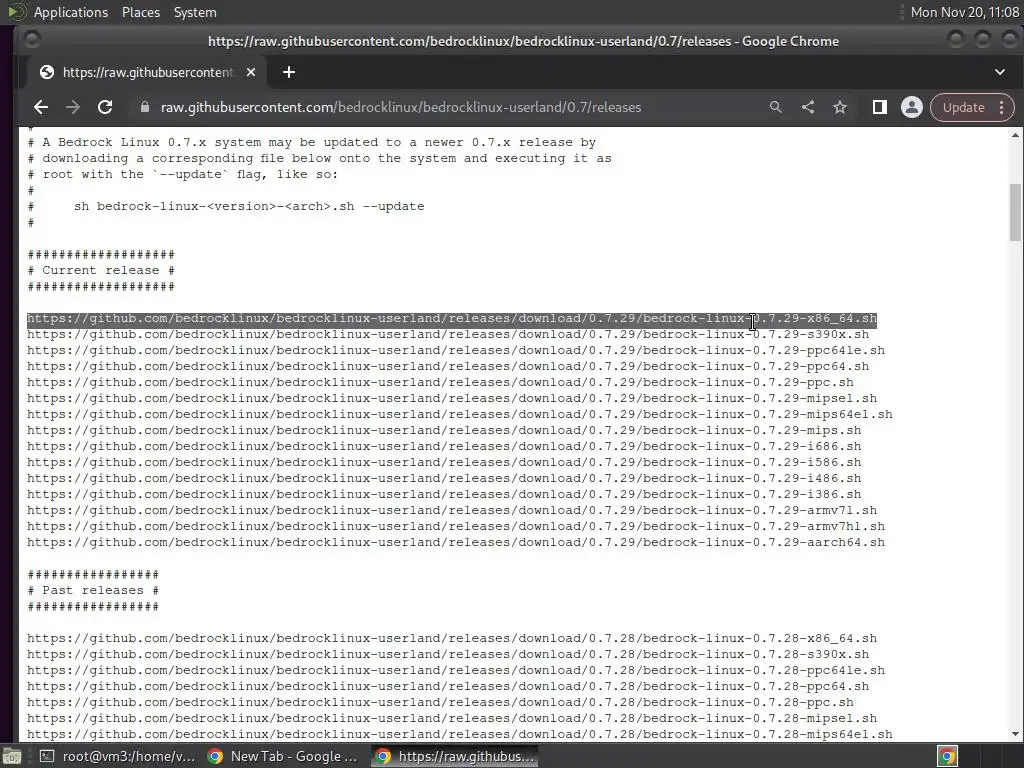Click the '# Current release #' heading text
1024x768 pixels.
101,270
